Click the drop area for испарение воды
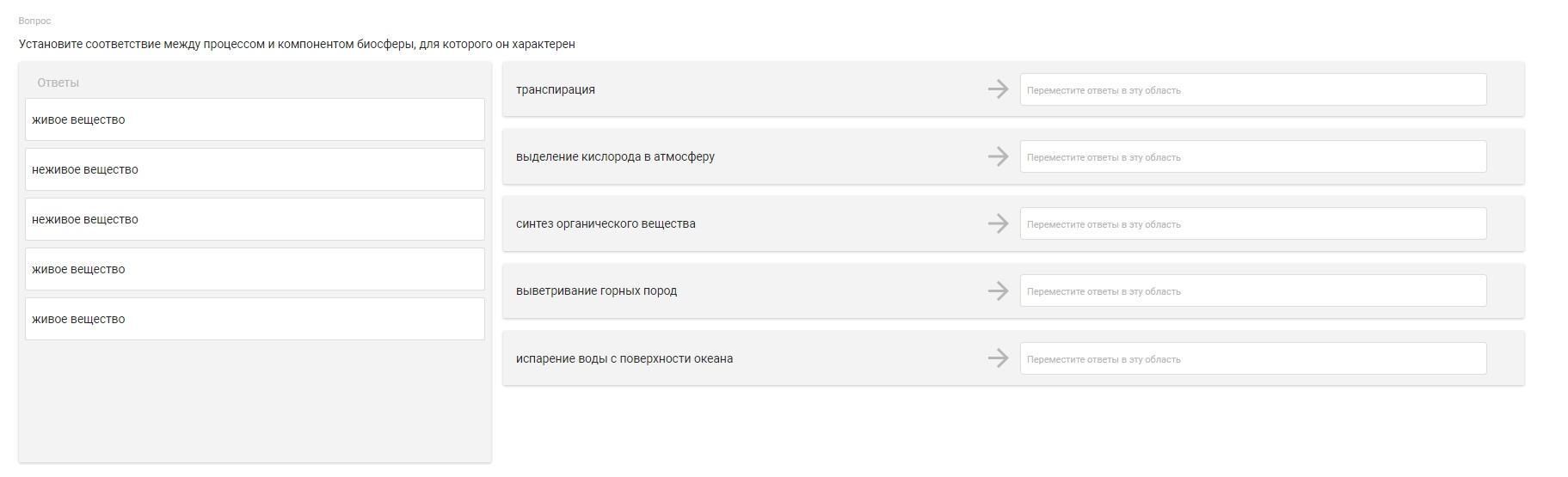 click(x=1252, y=358)
